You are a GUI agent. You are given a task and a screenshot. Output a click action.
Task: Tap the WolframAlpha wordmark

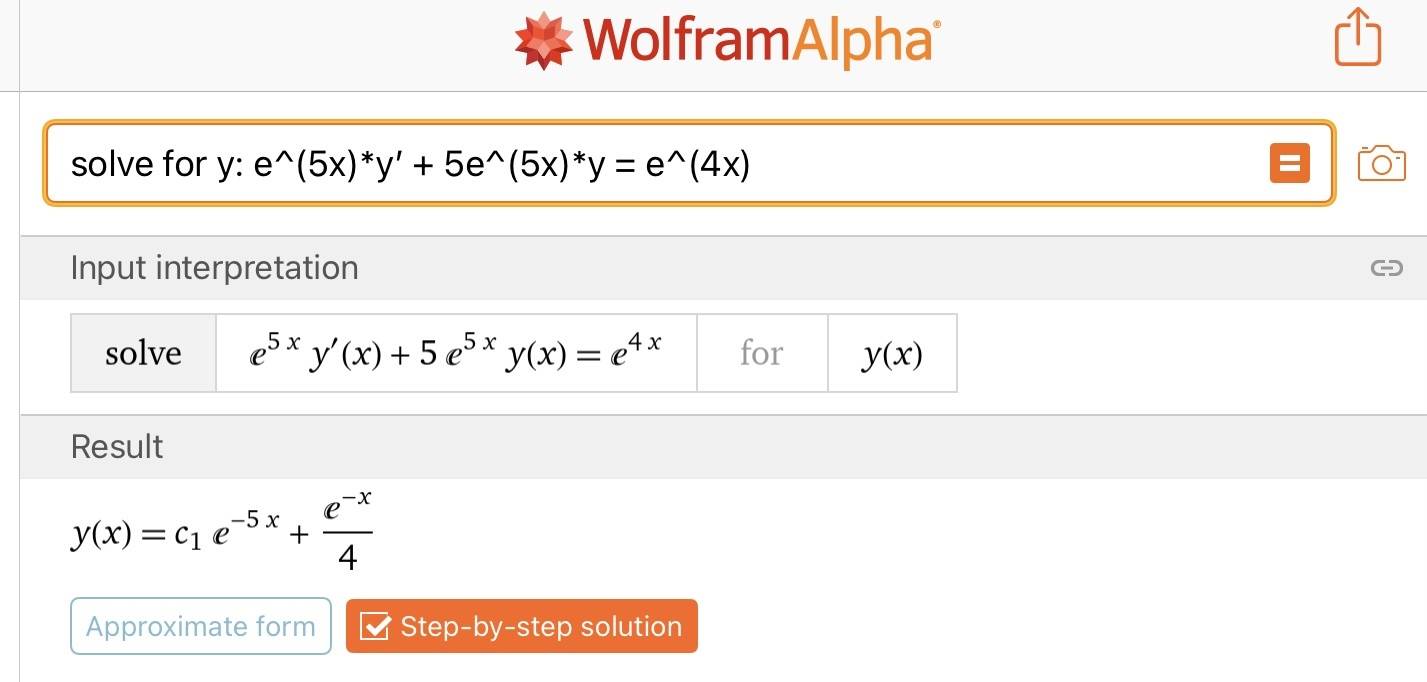[761, 41]
